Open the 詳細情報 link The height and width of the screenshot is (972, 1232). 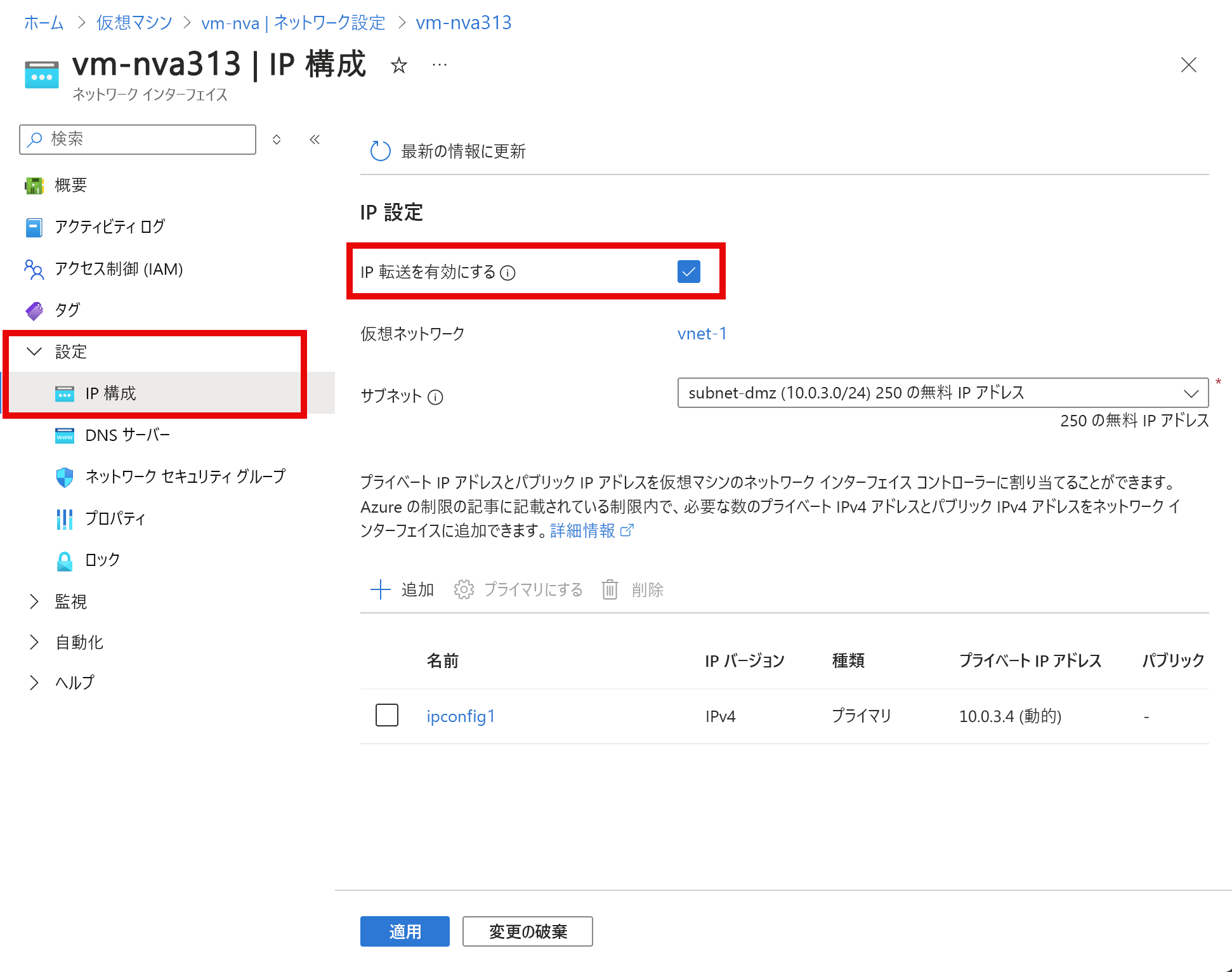pyautogui.click(x=582, y=530)
